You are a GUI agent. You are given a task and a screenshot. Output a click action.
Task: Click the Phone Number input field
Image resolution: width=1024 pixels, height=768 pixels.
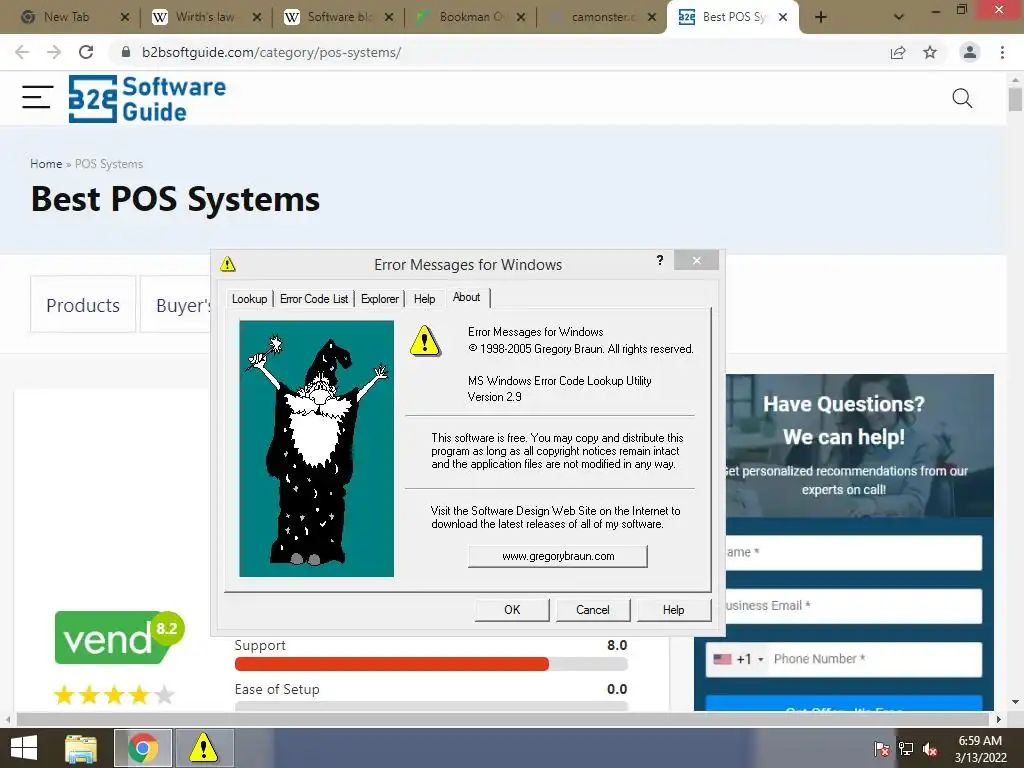point(875,659)
